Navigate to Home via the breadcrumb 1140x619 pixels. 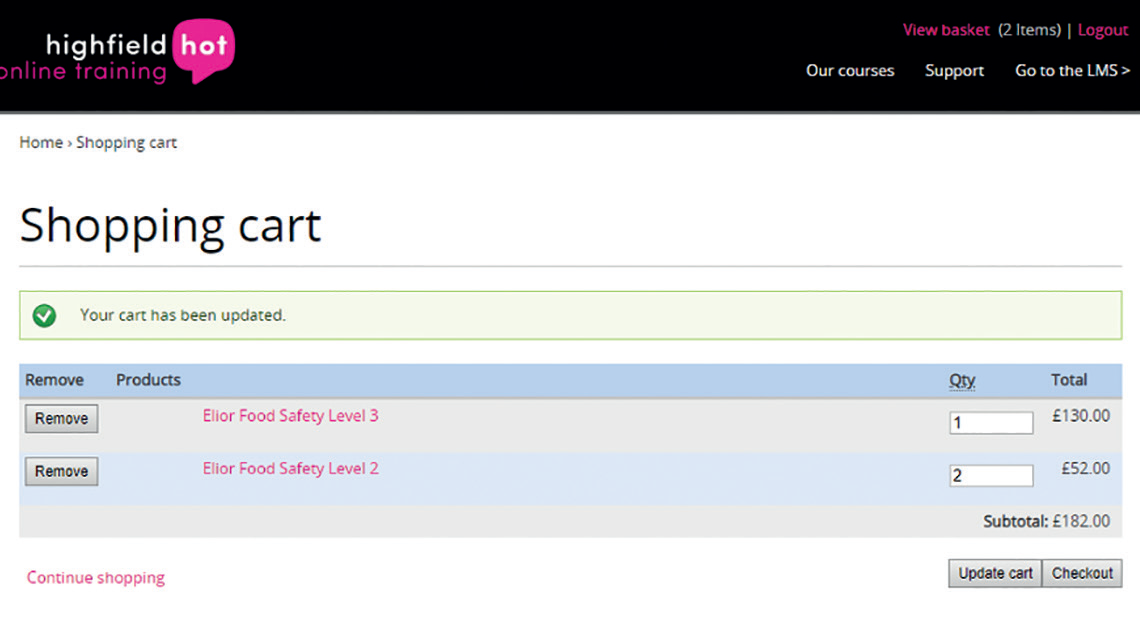[x=41, y=143]
